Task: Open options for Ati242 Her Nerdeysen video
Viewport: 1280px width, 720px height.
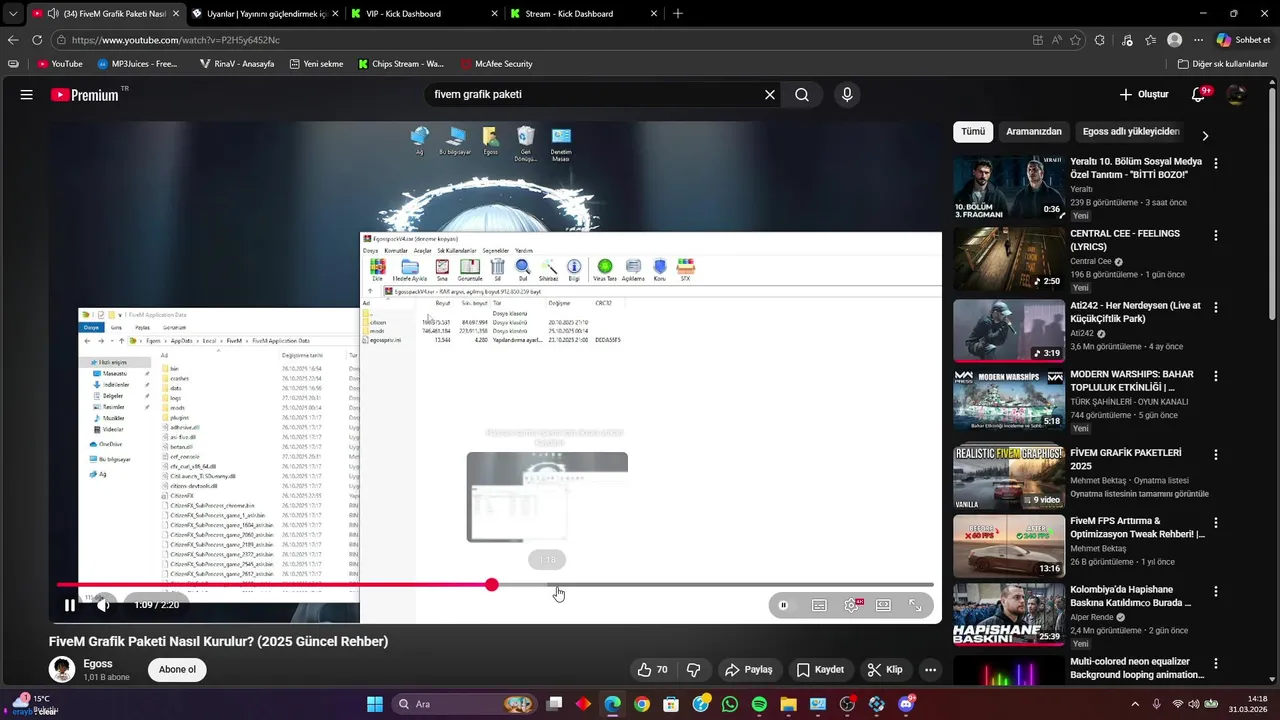Action: [x=1216, y=306]
